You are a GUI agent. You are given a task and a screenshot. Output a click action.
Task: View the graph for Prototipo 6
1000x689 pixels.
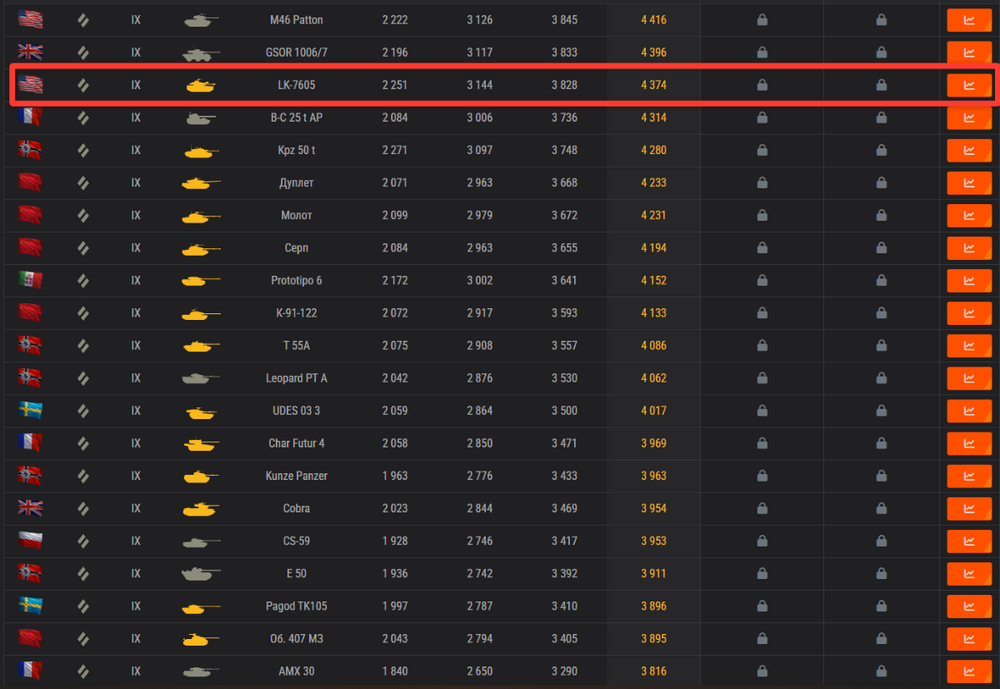tap(969, 280)
